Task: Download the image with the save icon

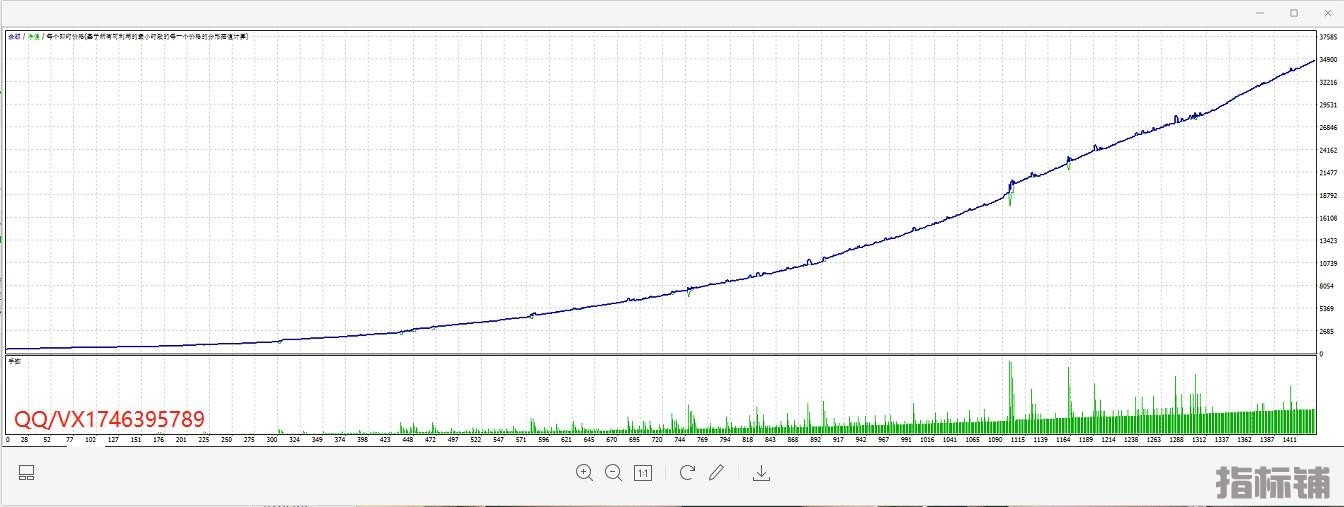Action: click(761, 473)
